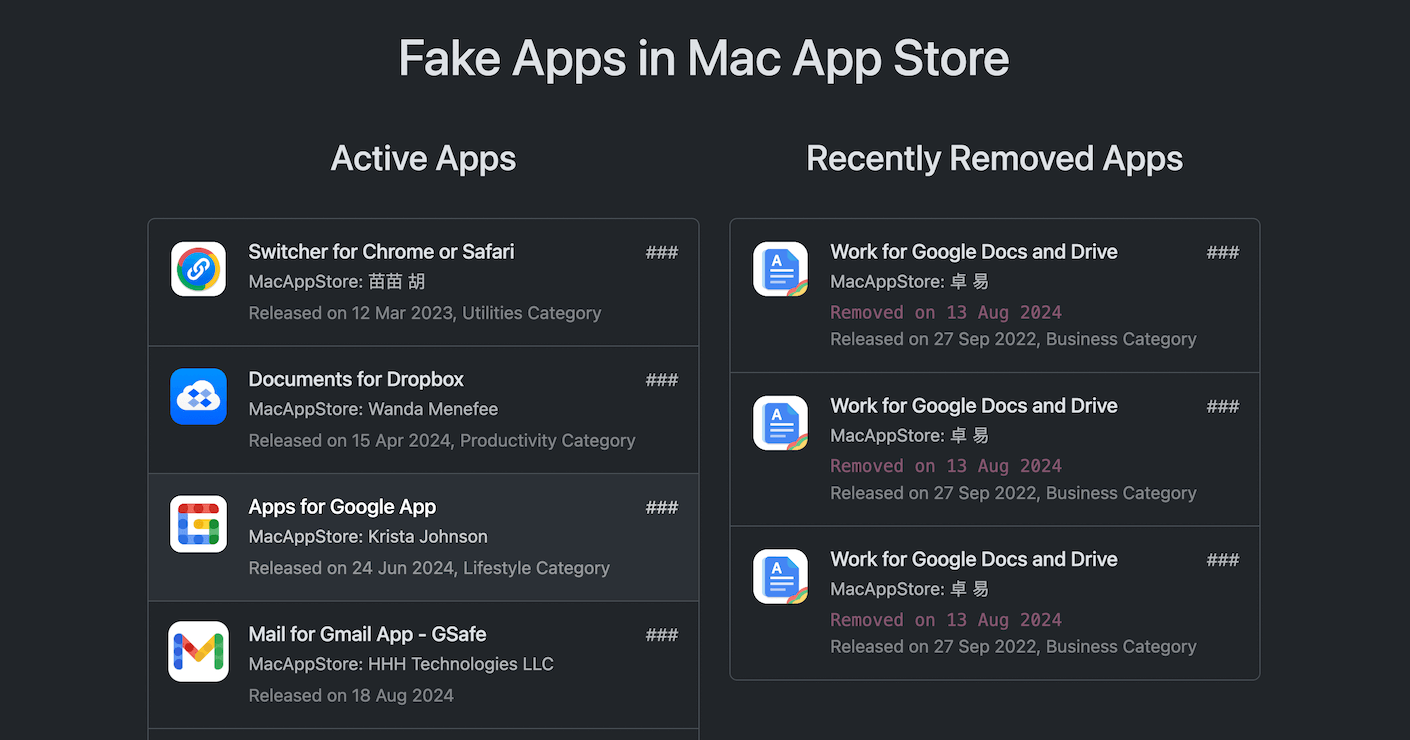Click the ### link beside Mail for Gmail App
Viewport: 1410px width, 740px height.
(662, 634)
